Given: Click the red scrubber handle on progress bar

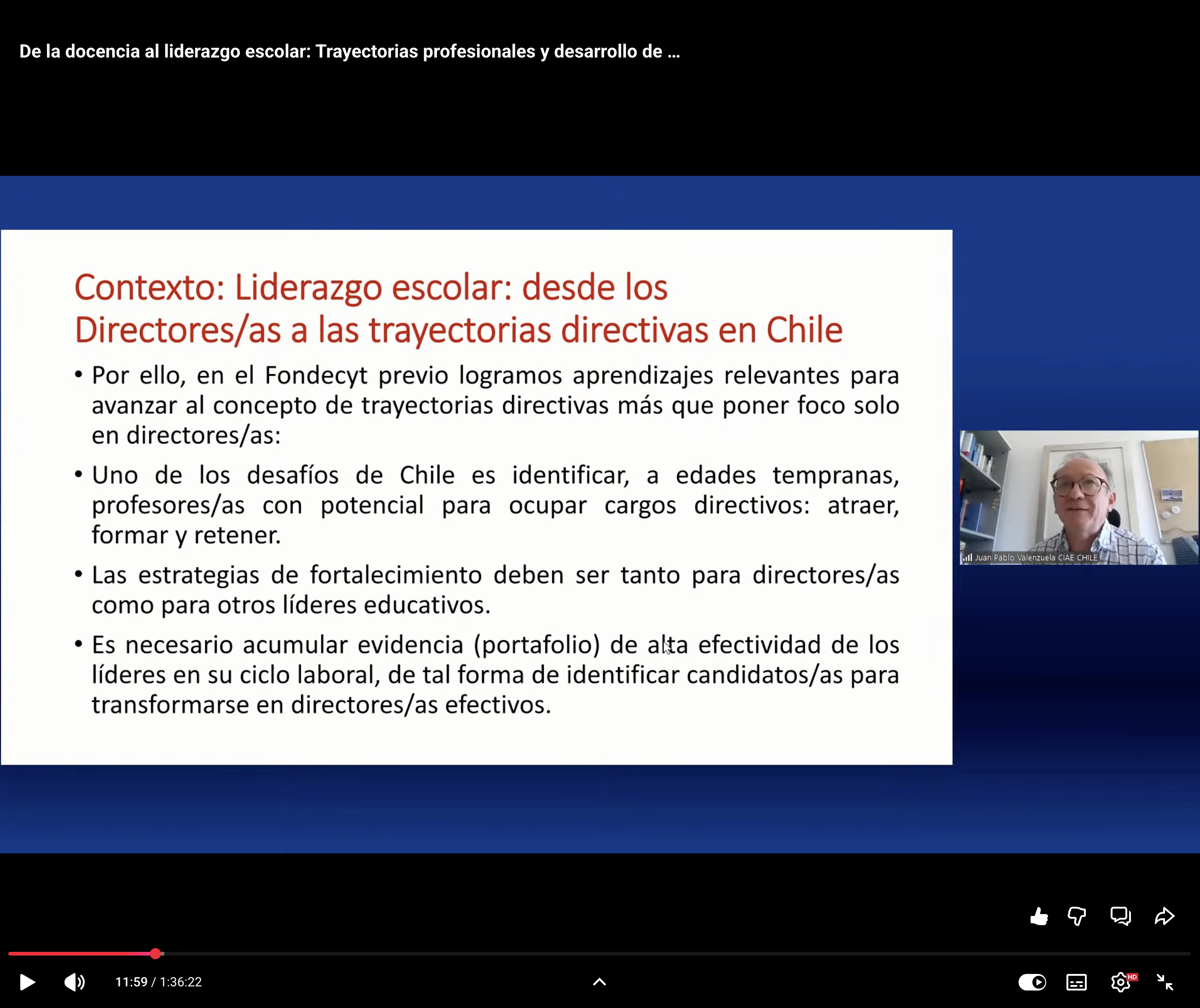Looking at the screenshot, I should tap(156, 954).
